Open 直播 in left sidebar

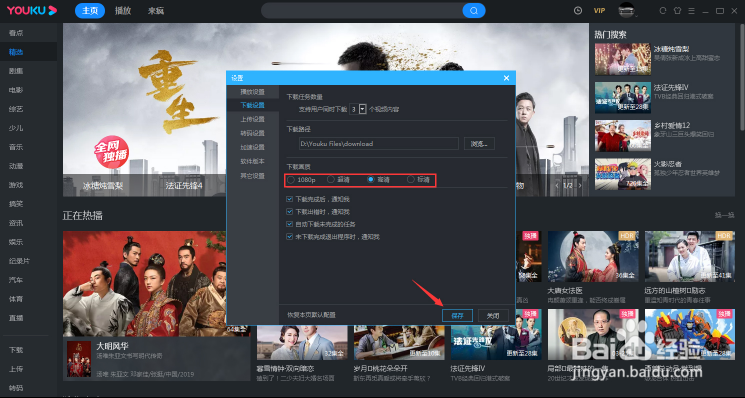click(16, 318)
